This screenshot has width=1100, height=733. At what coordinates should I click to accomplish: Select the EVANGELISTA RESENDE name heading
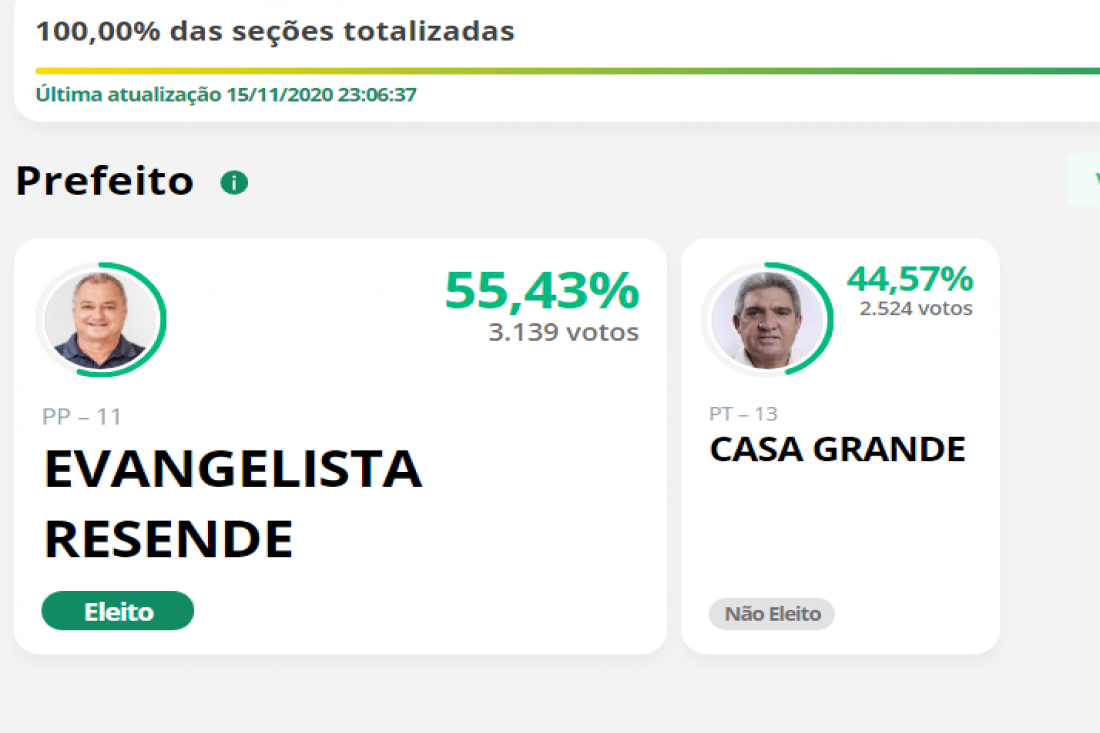233,503
